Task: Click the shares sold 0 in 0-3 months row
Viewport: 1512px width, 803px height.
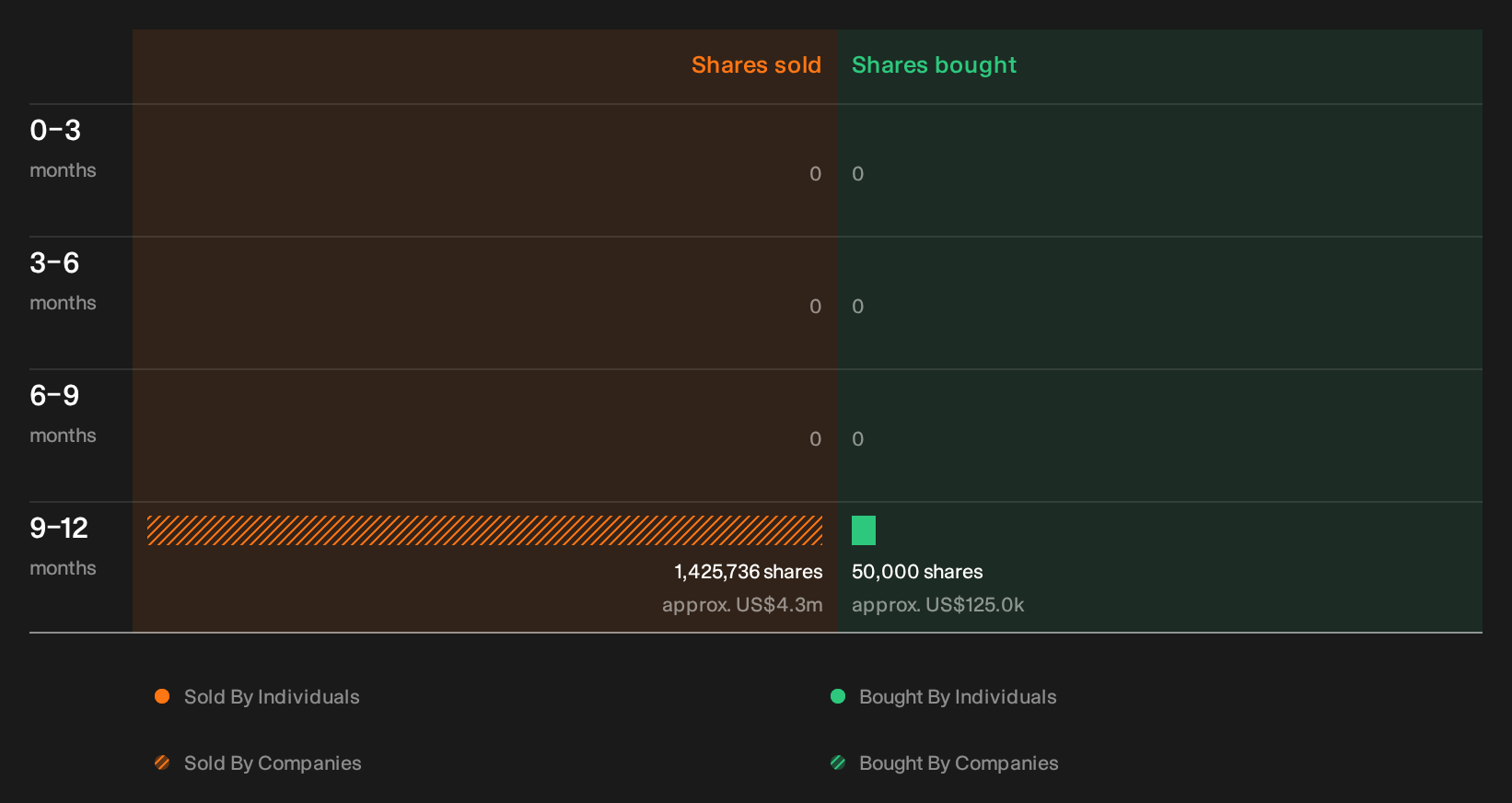Action: [815, 174]
